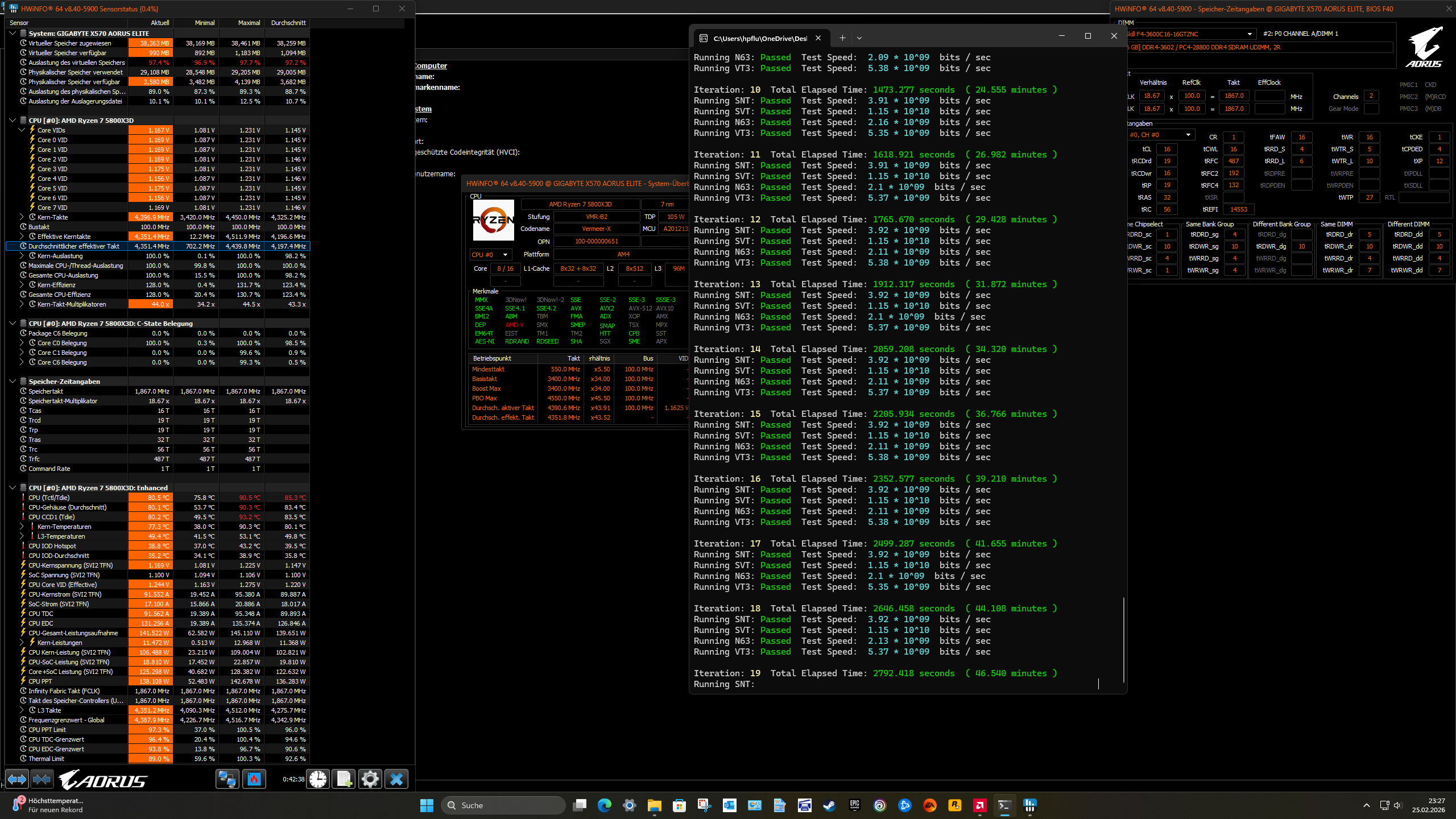
Task: Start logging with the sheet-plus icon
Action: click(x=344, y=779)
